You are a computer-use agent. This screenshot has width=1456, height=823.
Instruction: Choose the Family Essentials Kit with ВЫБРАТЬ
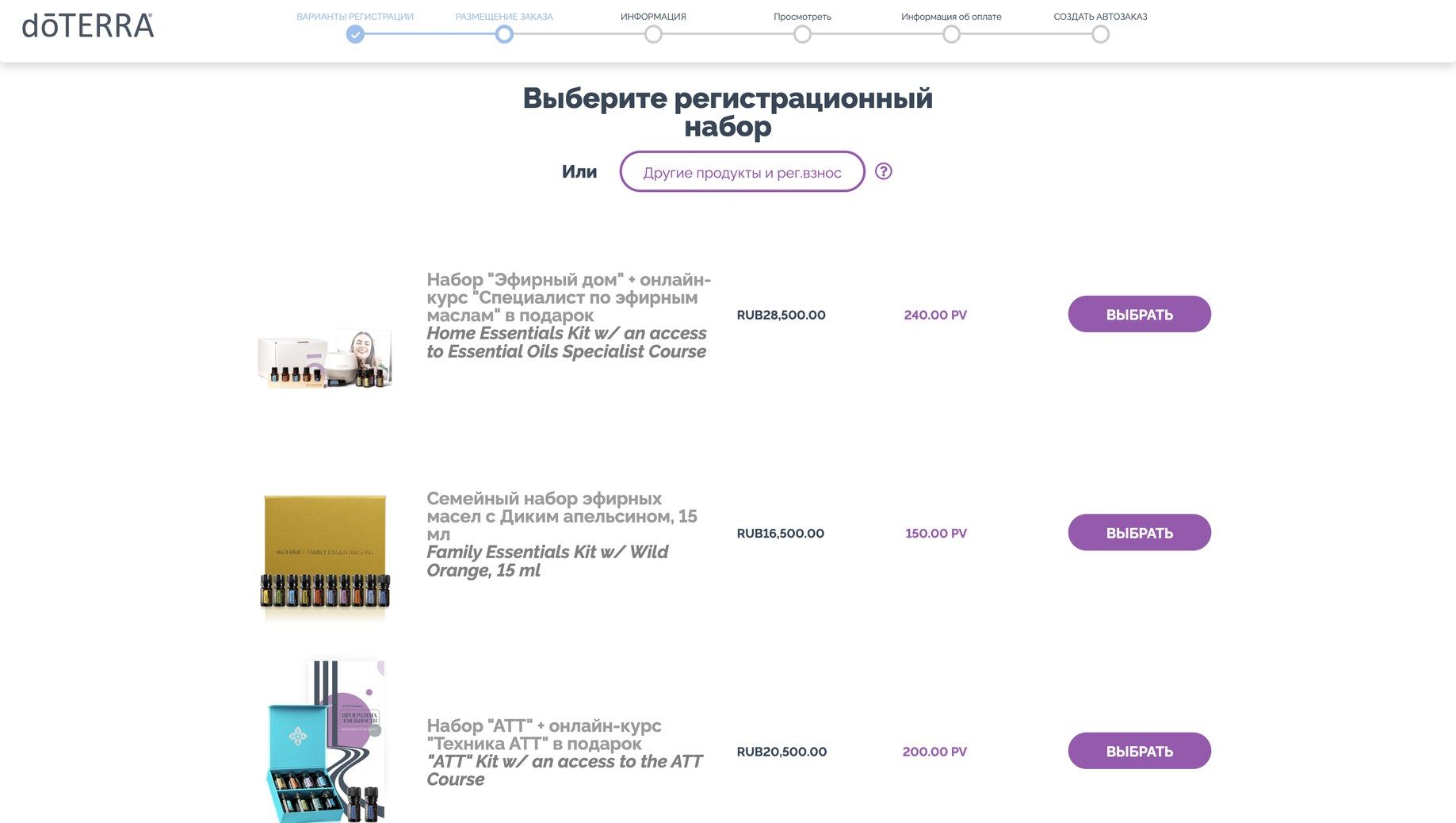coord(1139,533)
